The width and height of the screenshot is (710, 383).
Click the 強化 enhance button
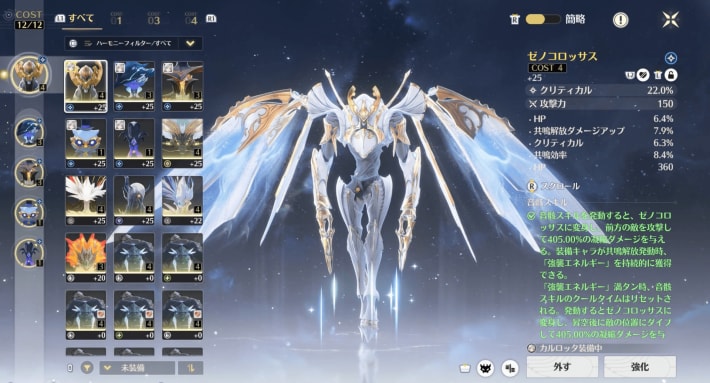point(640,367)
